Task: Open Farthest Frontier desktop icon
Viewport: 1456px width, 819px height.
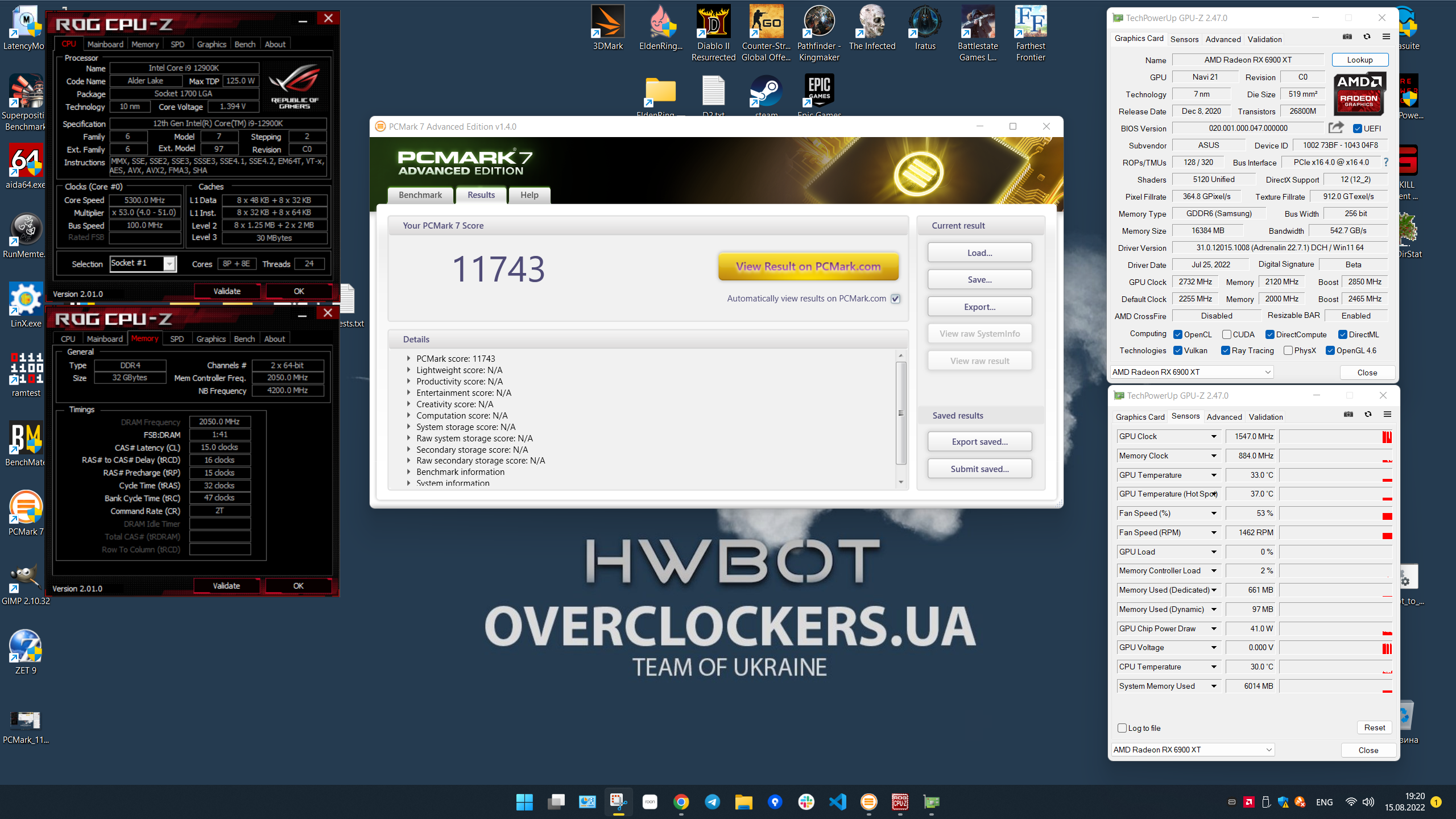Action: tap(1031, 33)
